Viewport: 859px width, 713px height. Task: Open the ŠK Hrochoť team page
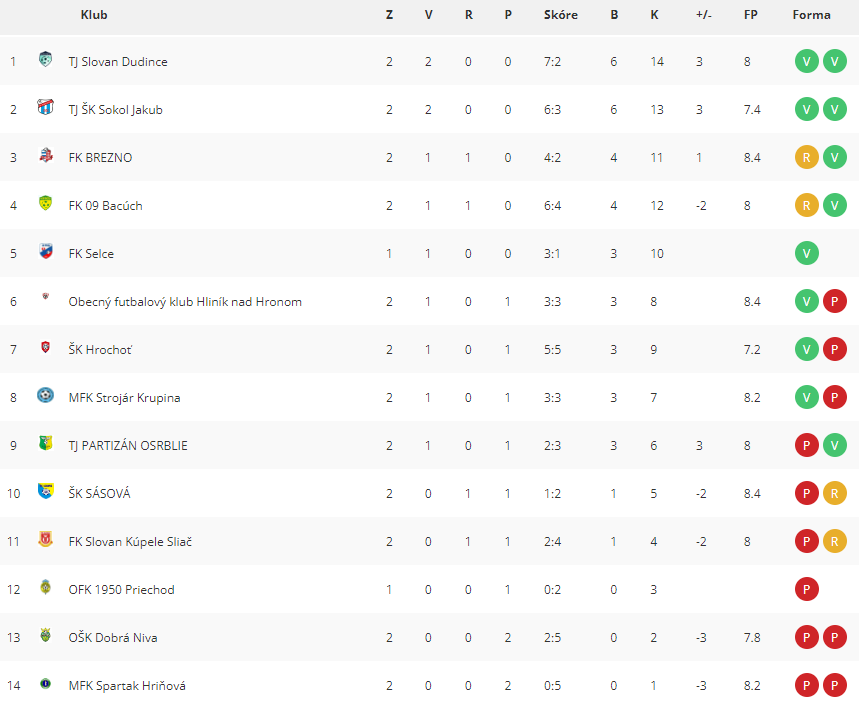click(x=100, y=350)
